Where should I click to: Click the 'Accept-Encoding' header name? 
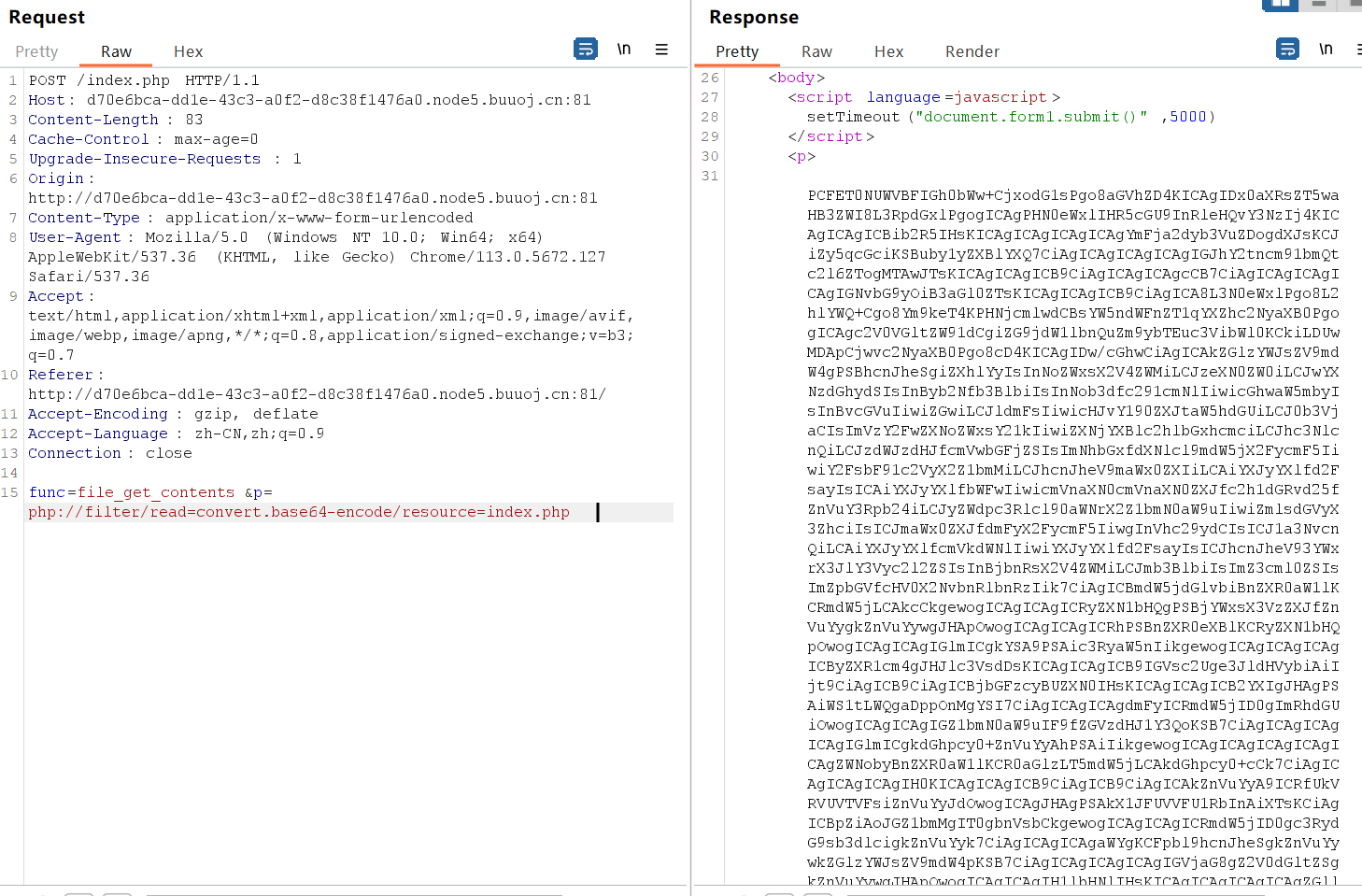(x=98, y=414)
